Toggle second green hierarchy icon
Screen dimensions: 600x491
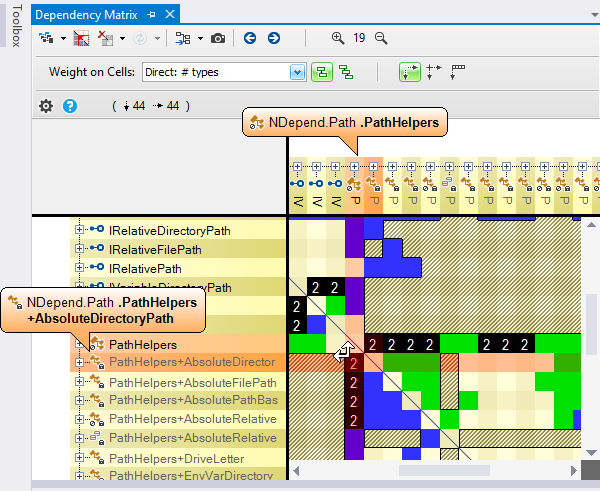tap(346, 72)
